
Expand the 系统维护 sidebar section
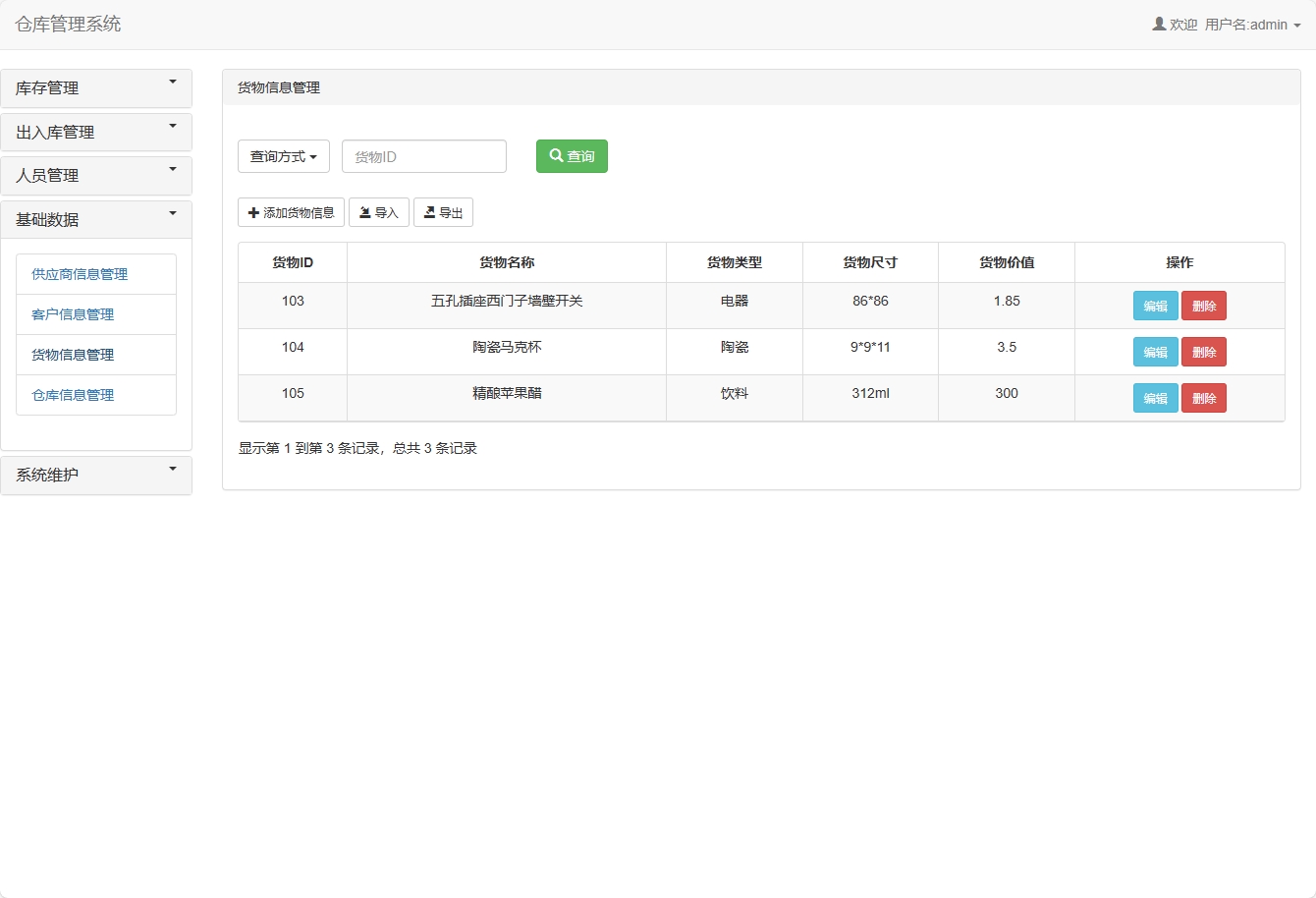click(x=96, y=475)
